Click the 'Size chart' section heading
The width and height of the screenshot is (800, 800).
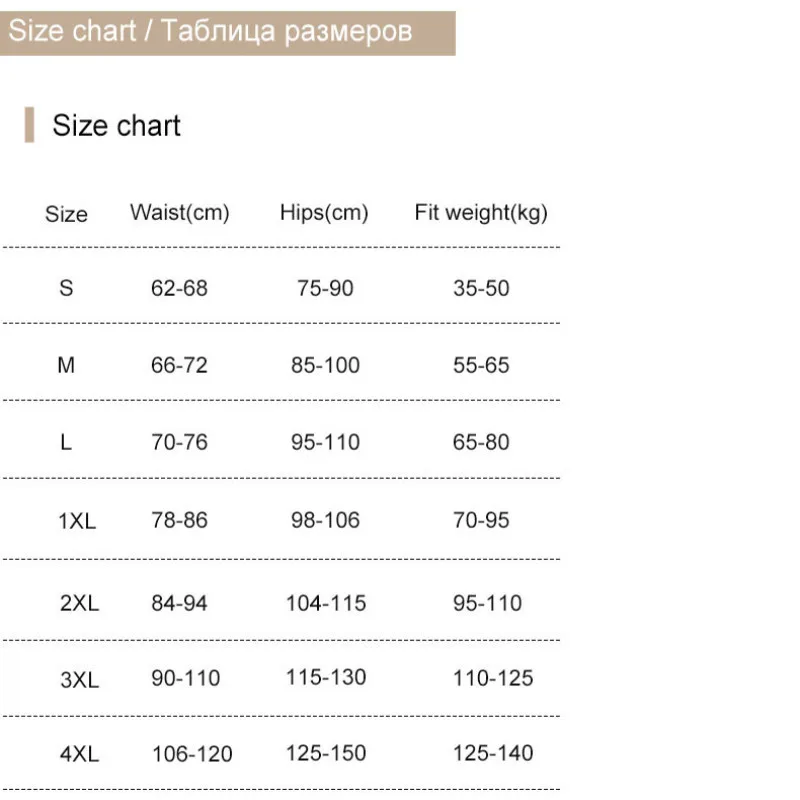click(116, 126)
